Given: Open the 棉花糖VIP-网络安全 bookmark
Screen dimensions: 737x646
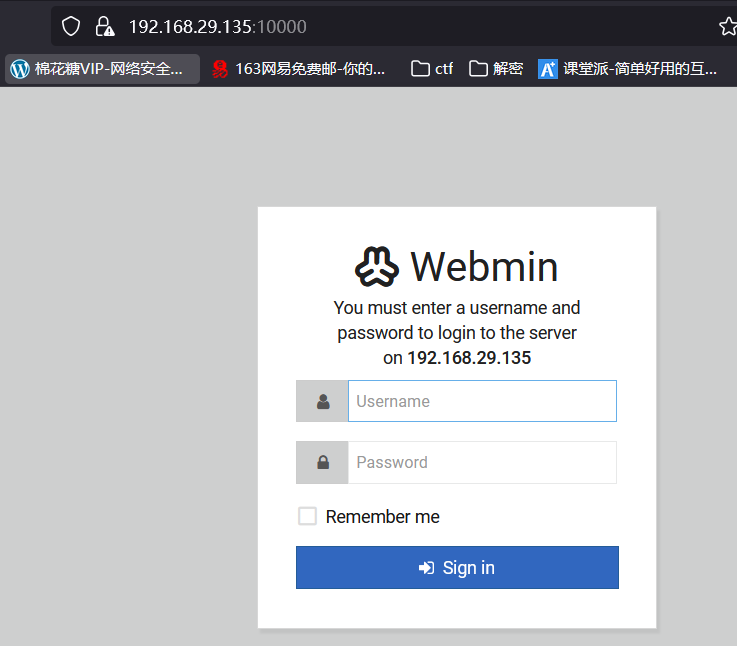Looking at the screenshot, I should [102, 69].
